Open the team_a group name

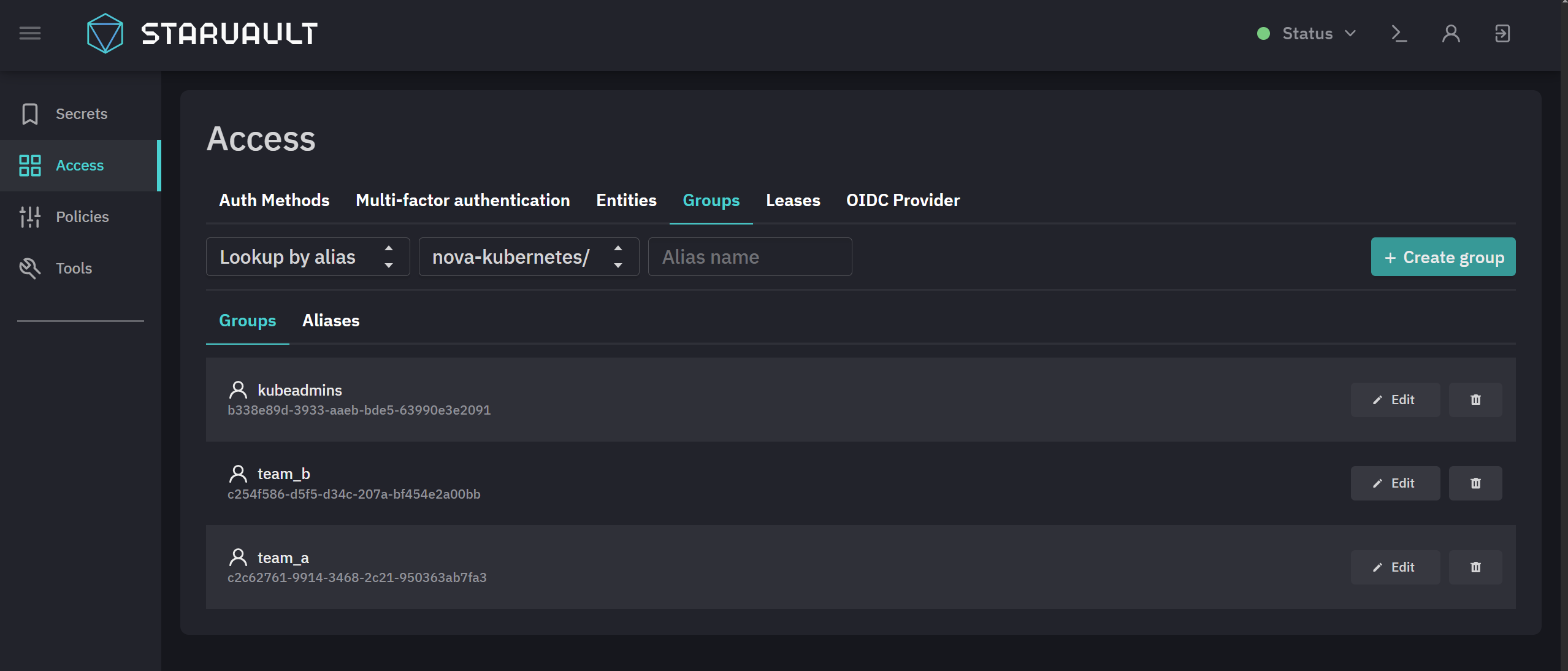point(283,558)
